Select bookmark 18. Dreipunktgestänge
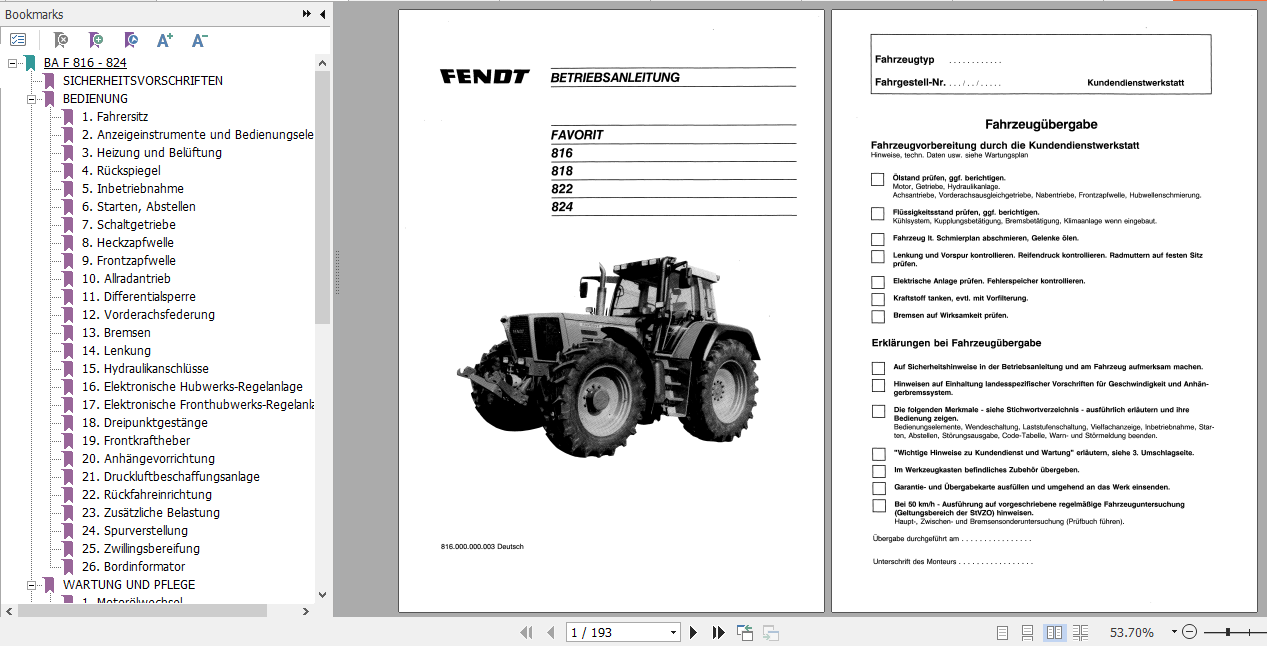This screenshot has height=646, width=1267. (x=145, y=423)
